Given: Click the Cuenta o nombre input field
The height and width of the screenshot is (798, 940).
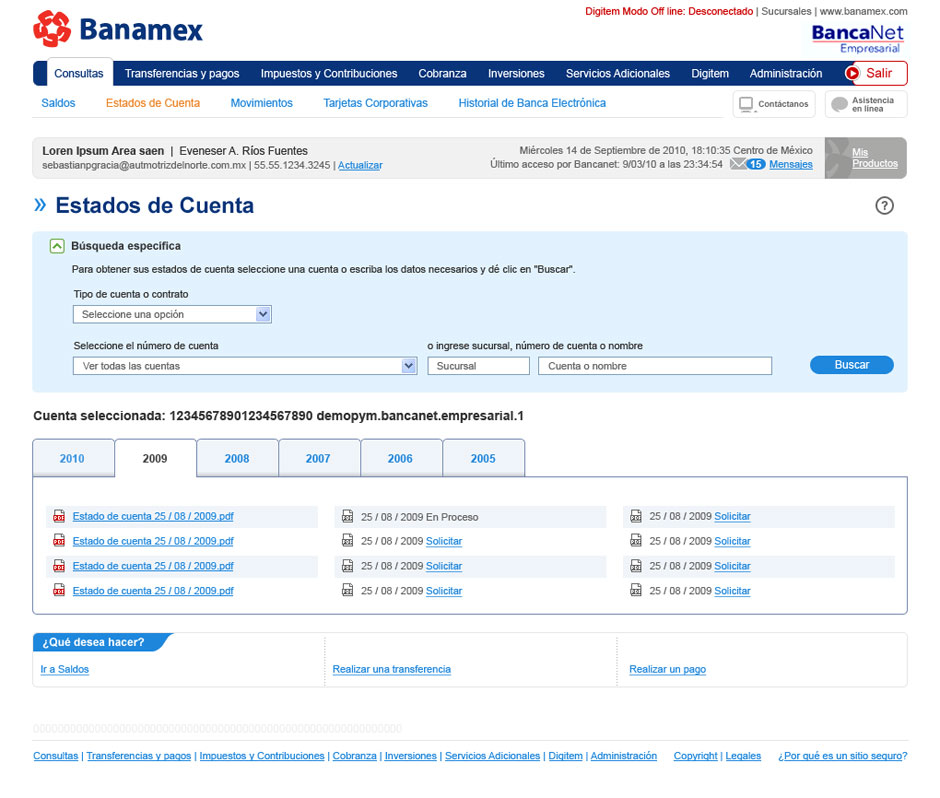Looking at the screenshot, I should (655, 366).
